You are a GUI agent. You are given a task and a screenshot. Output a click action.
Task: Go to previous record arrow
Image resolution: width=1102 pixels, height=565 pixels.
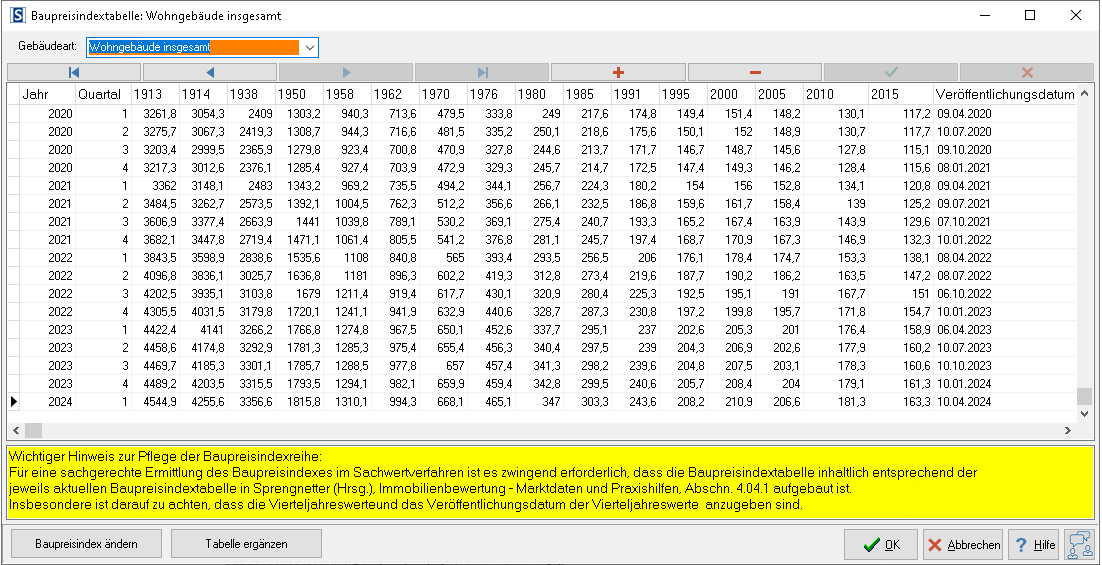[209, 72]
